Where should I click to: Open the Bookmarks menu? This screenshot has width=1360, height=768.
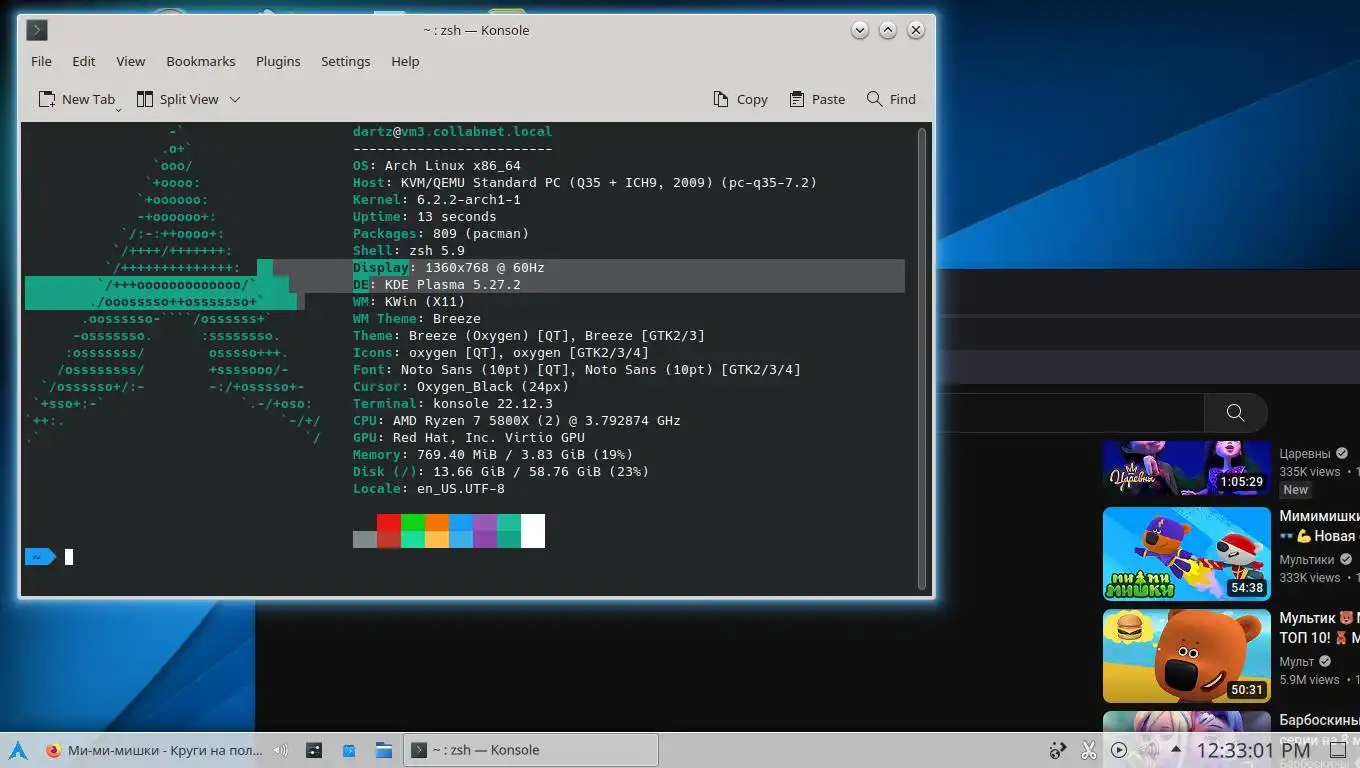tap(201, 61)
